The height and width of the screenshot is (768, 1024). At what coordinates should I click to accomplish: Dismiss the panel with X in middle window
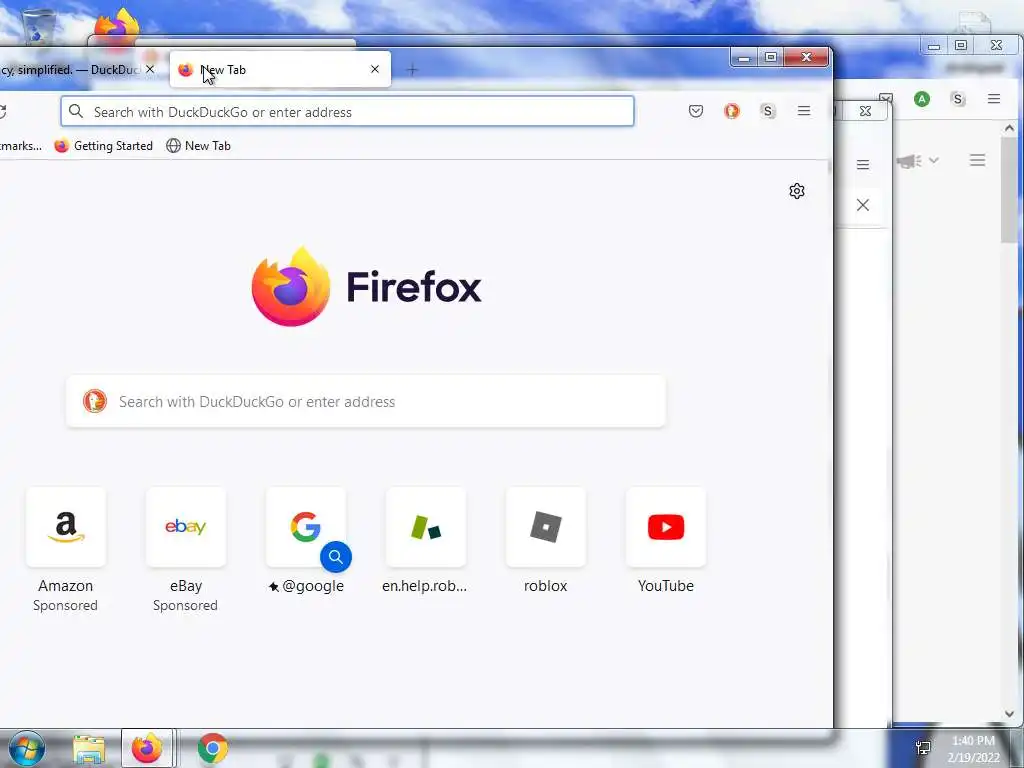click(x=863, y=205)
